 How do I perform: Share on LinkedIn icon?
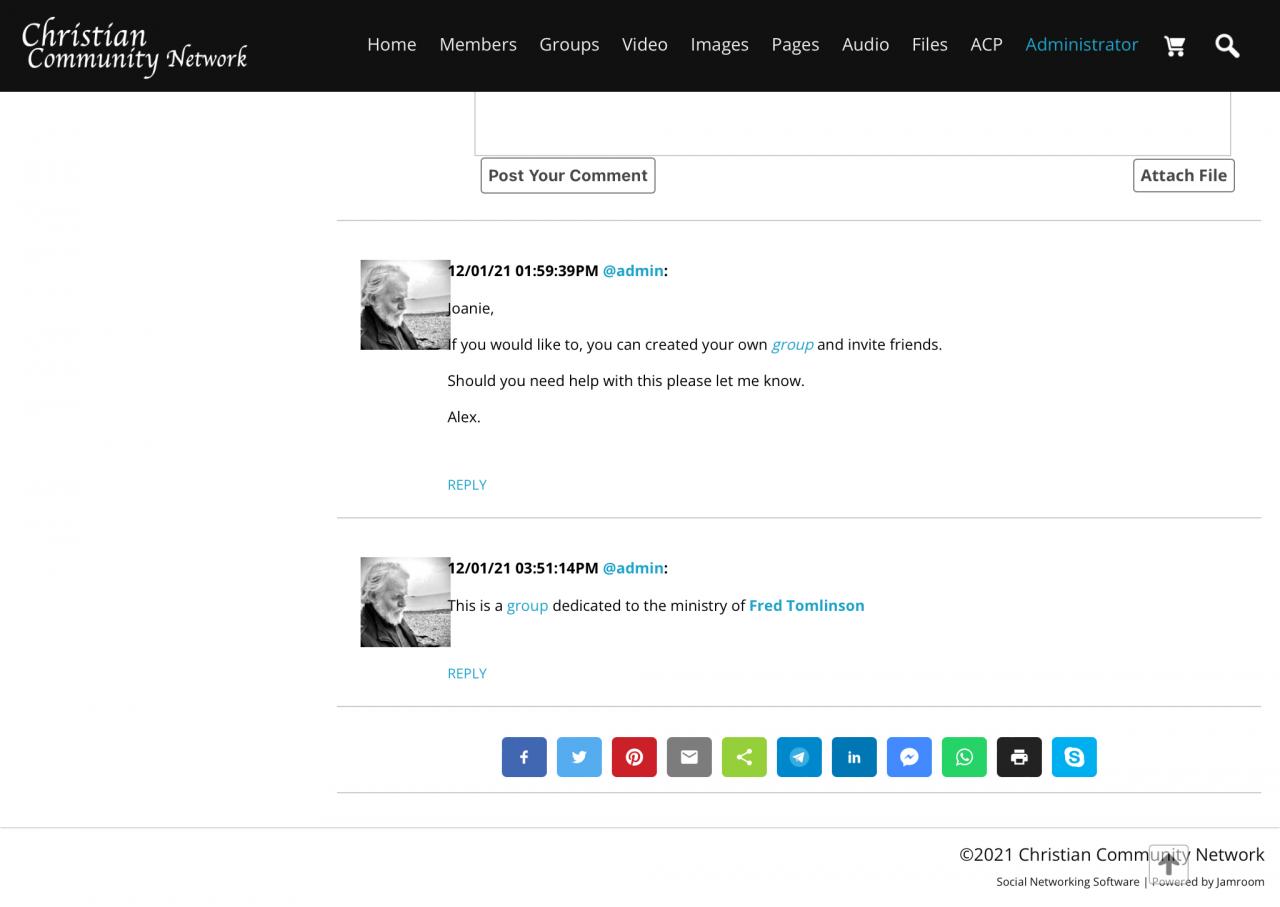click(x=854, y=757)
